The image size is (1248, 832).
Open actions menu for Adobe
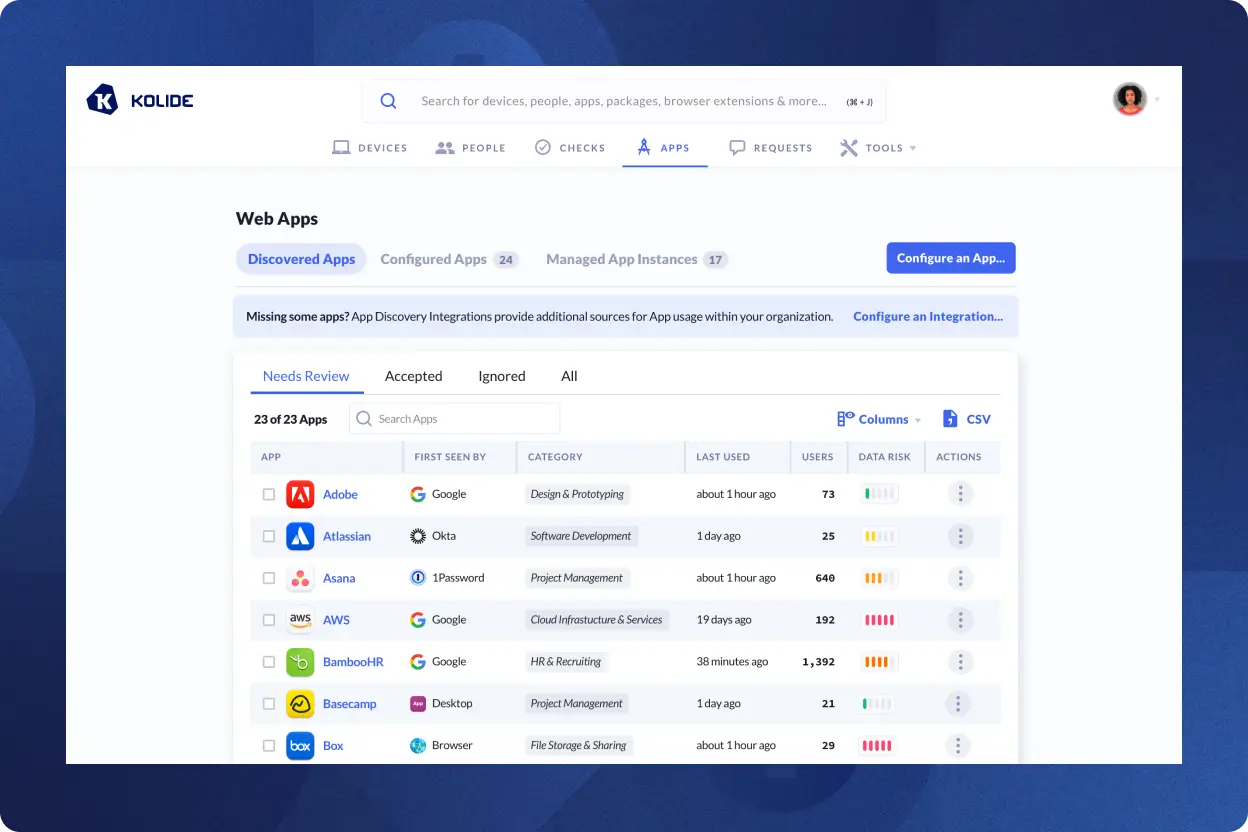(960, 494)
